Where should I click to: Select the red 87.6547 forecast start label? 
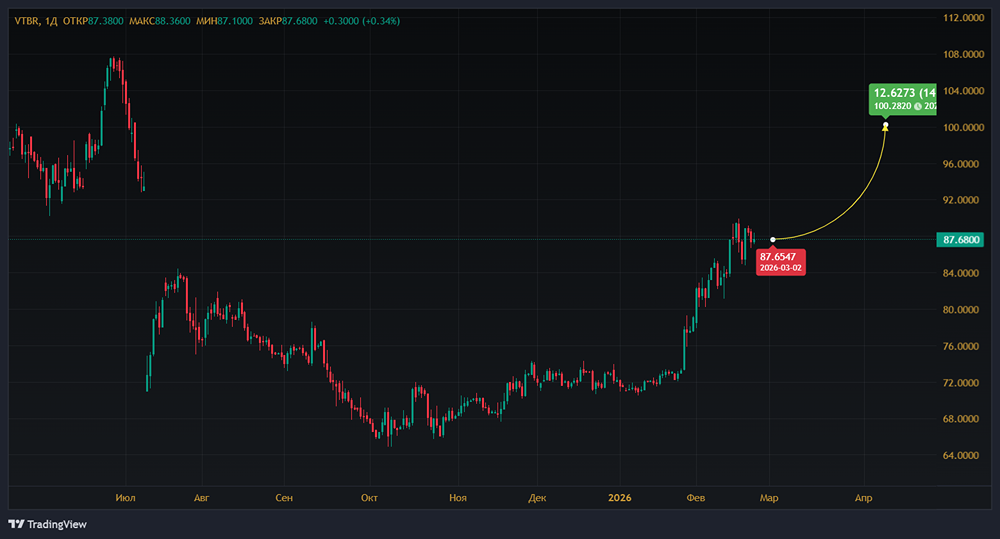tap(781, 262)
